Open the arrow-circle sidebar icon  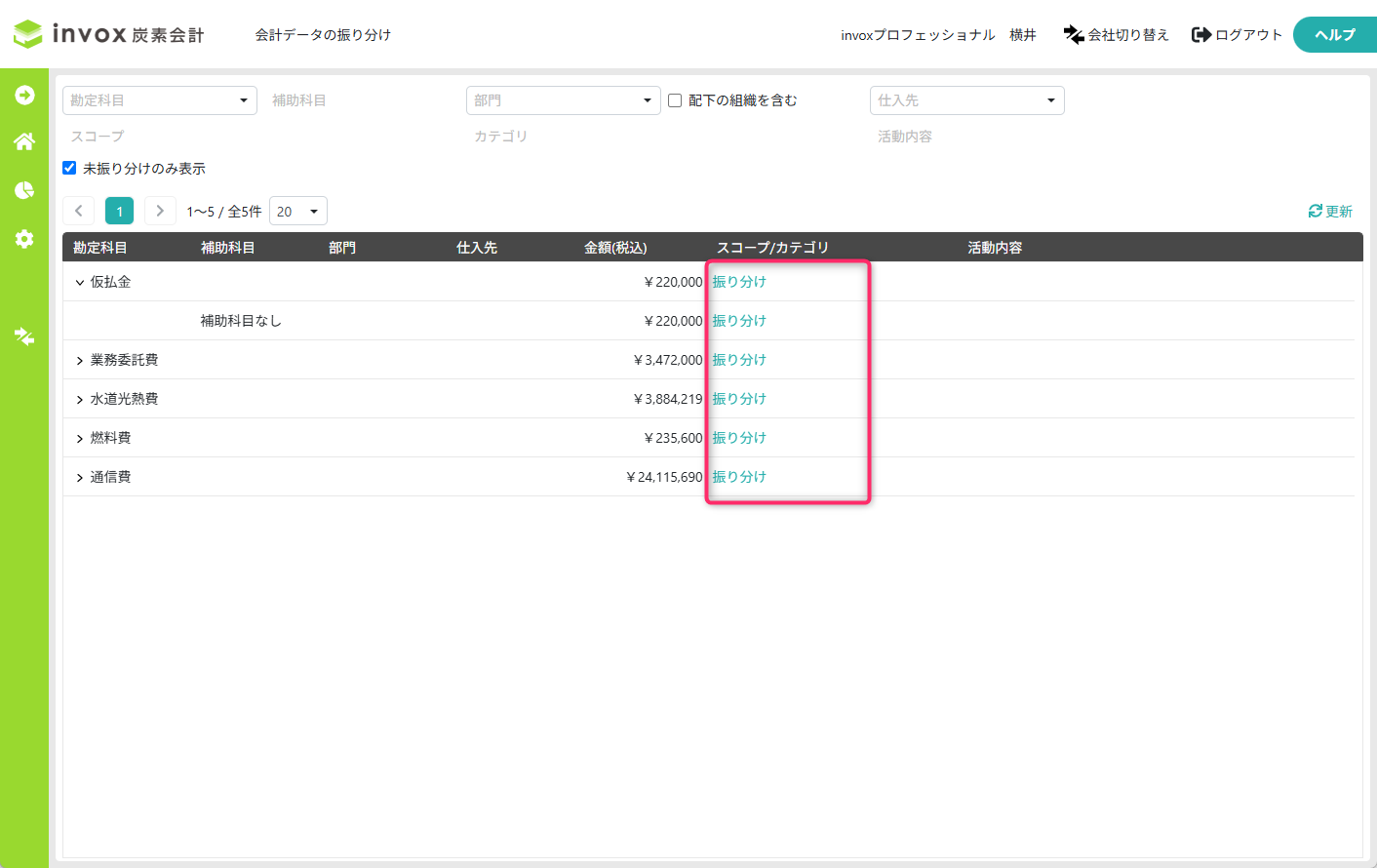(24, 95)
